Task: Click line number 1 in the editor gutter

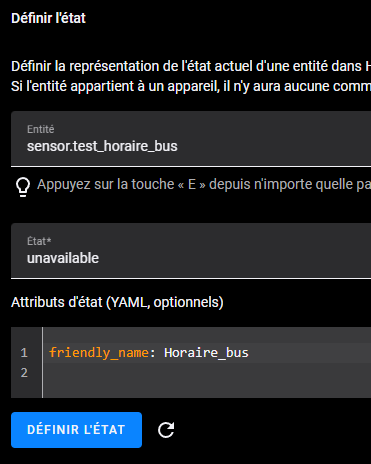Action: pos(24,353)
